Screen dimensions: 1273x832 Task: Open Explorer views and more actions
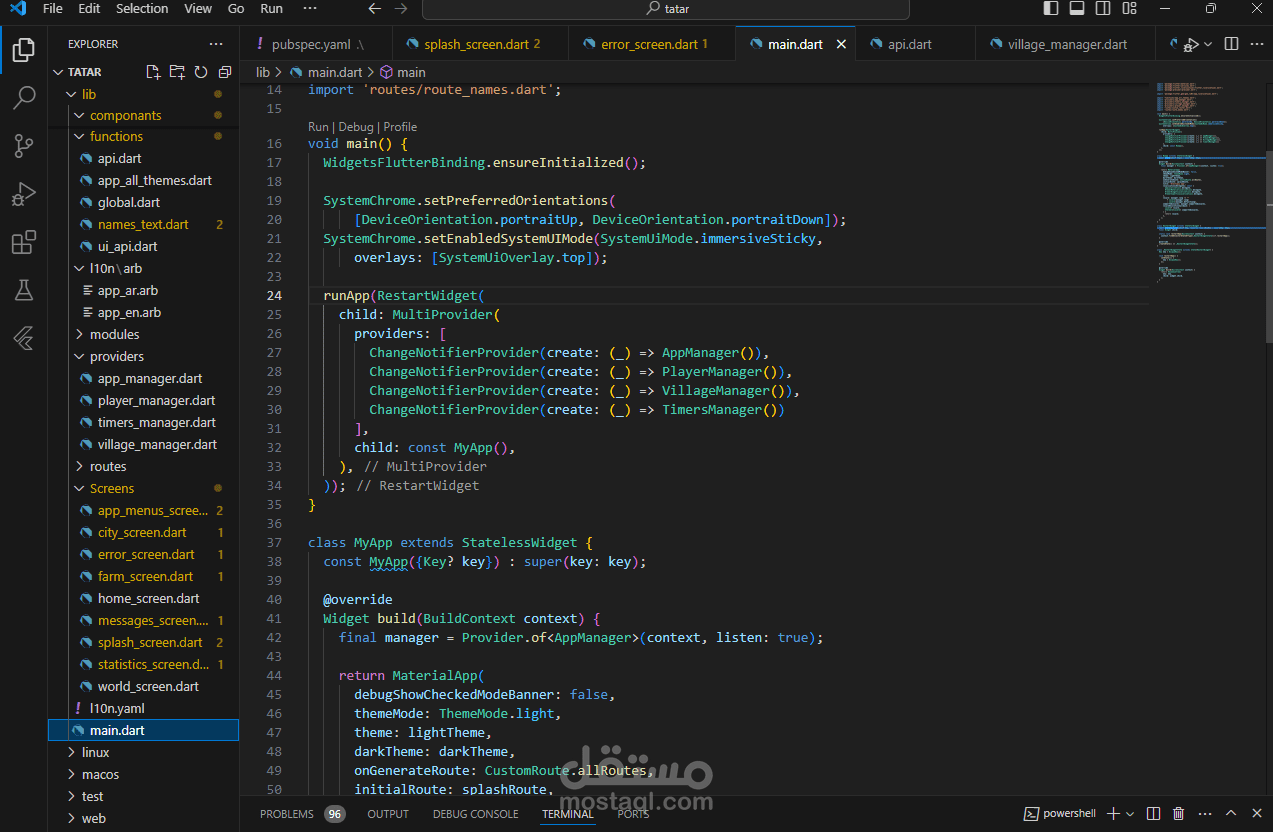click(216, 44)
